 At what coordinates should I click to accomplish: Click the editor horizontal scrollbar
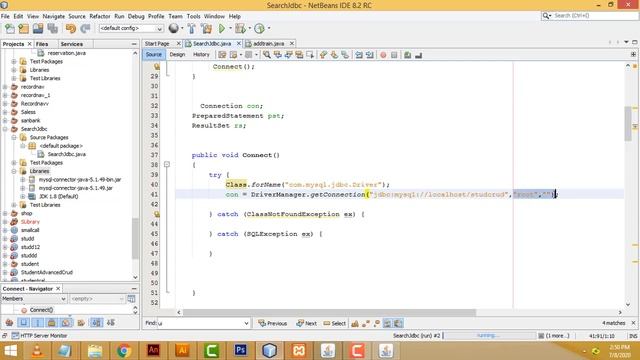coord(329,312)
